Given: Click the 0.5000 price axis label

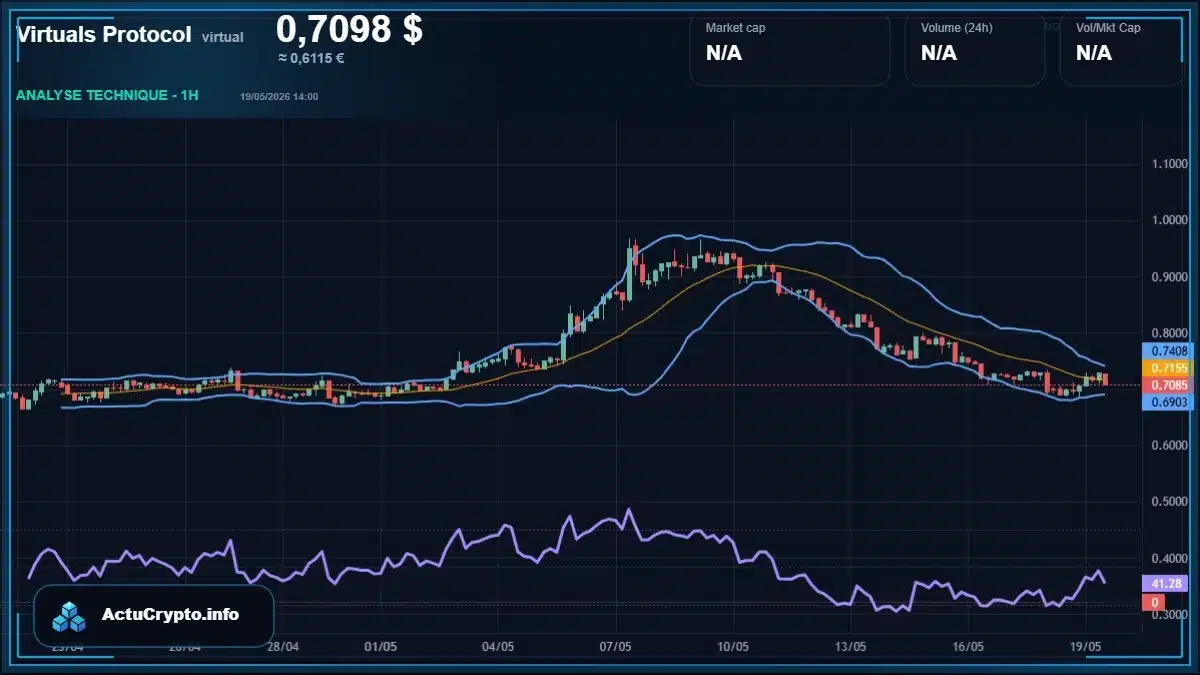Looking at the screenshot, I should coord(1168,502).
